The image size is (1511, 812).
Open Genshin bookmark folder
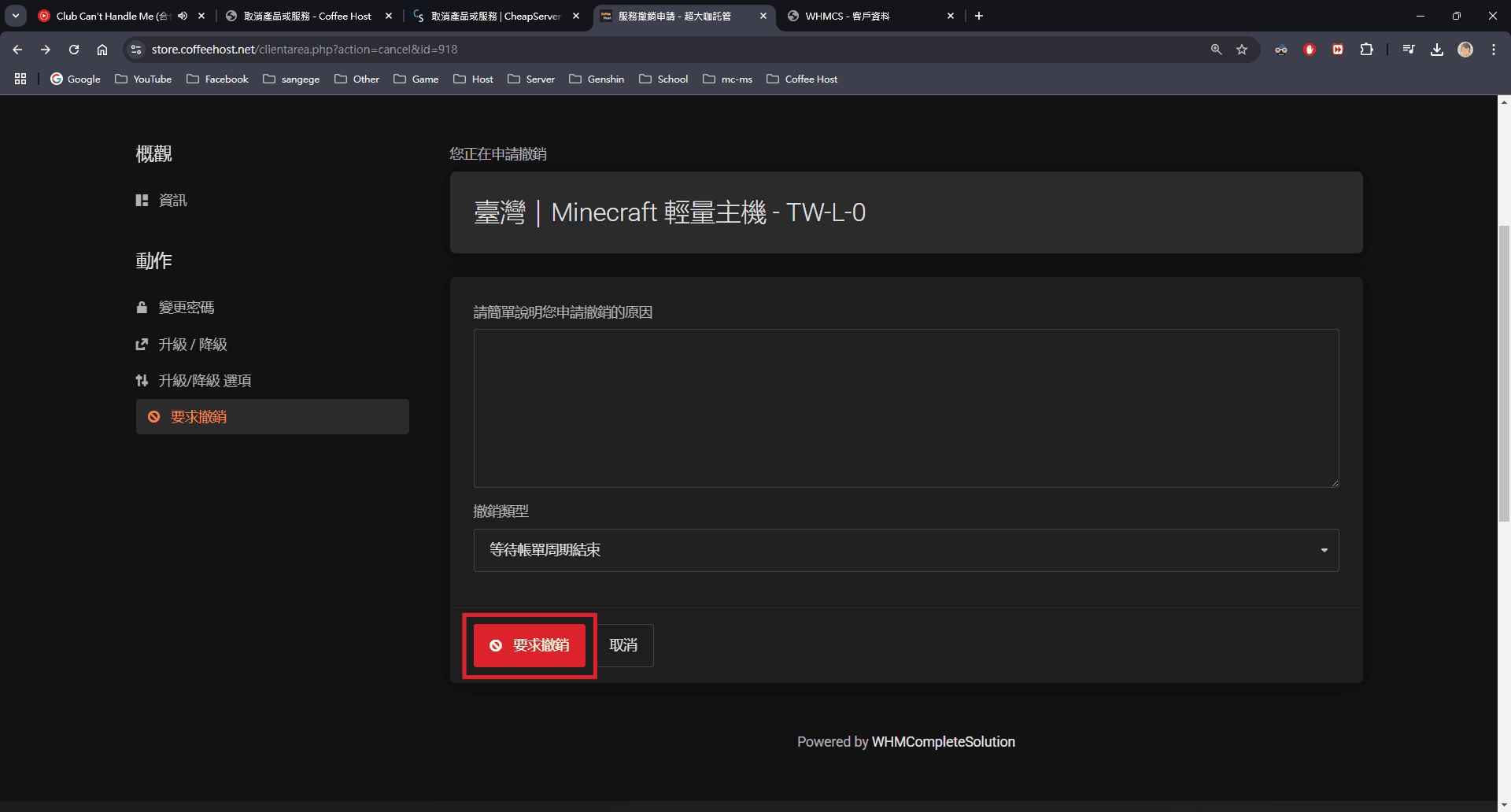(597, 79)
